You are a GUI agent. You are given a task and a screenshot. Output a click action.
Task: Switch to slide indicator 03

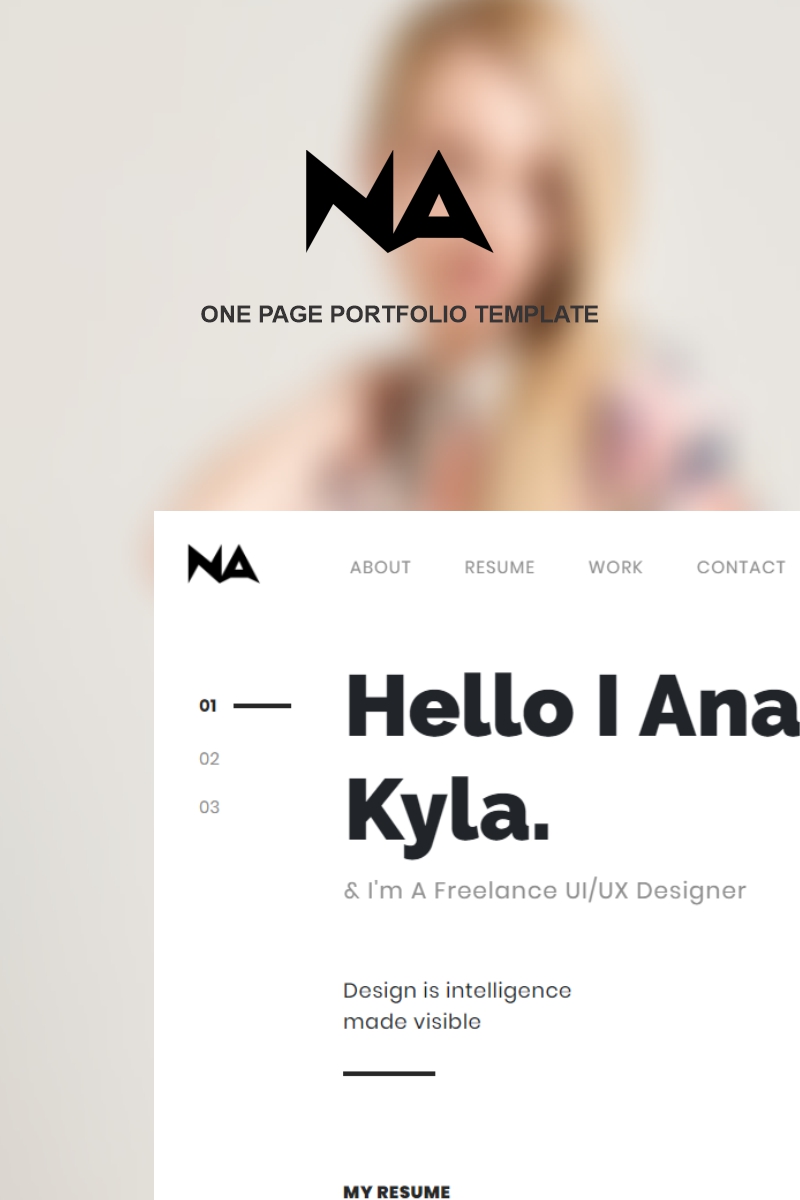tap(209, 807)
